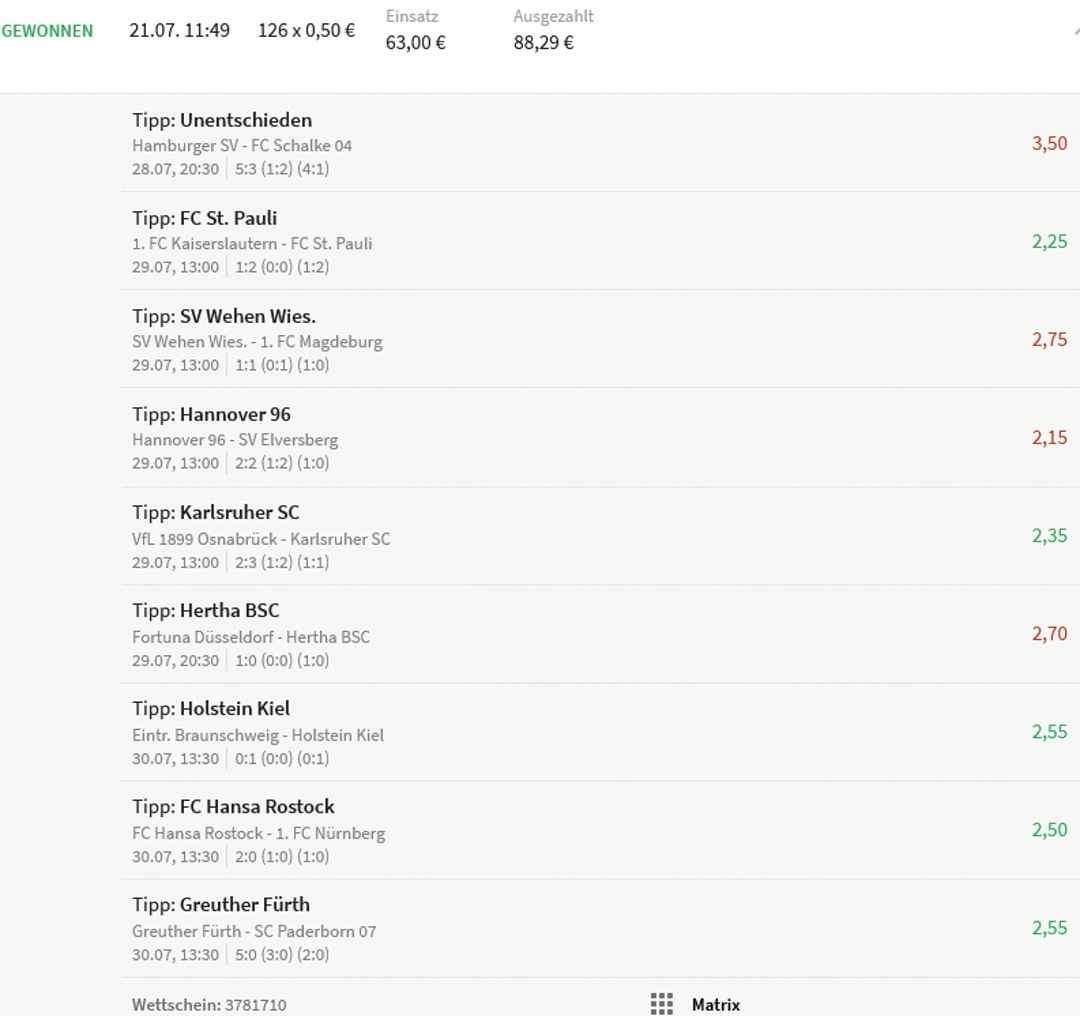Select Tipp: FC St. Pauli heading
1080x1016 pixels.
[x=205, y=218]
